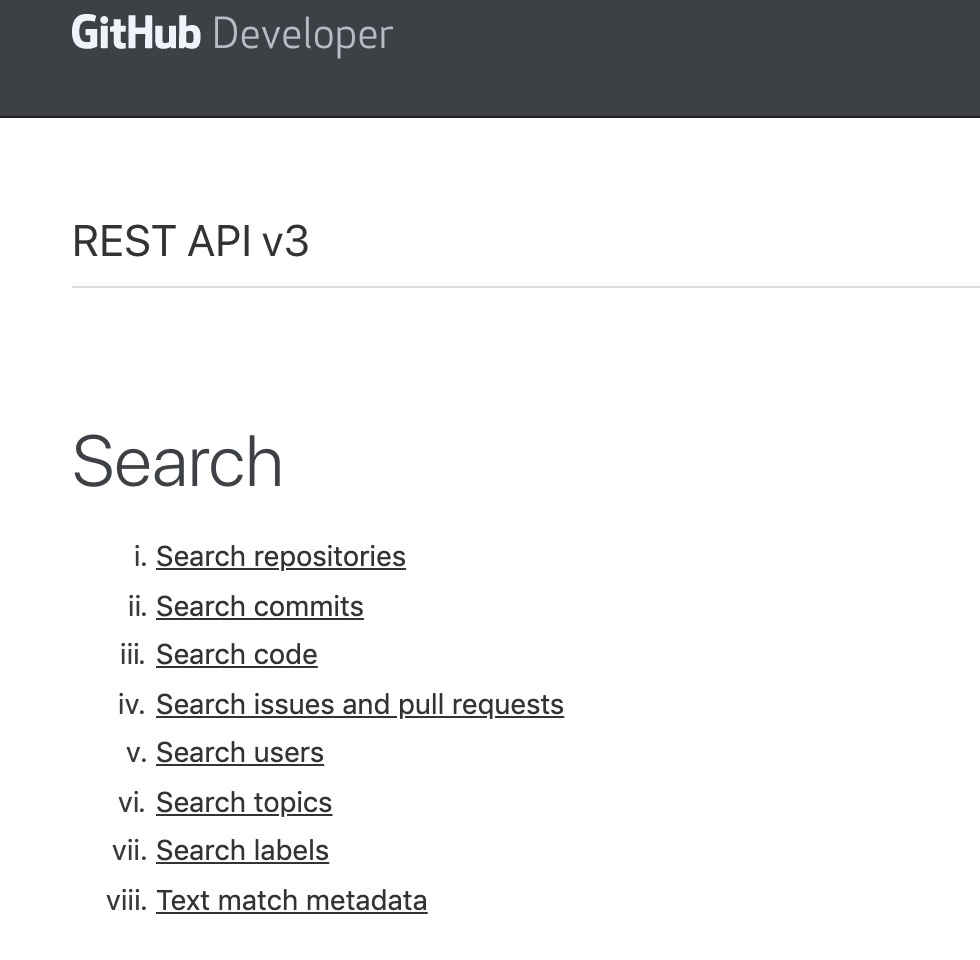Open Search issues and pull requests link

(x=360, y=704)
